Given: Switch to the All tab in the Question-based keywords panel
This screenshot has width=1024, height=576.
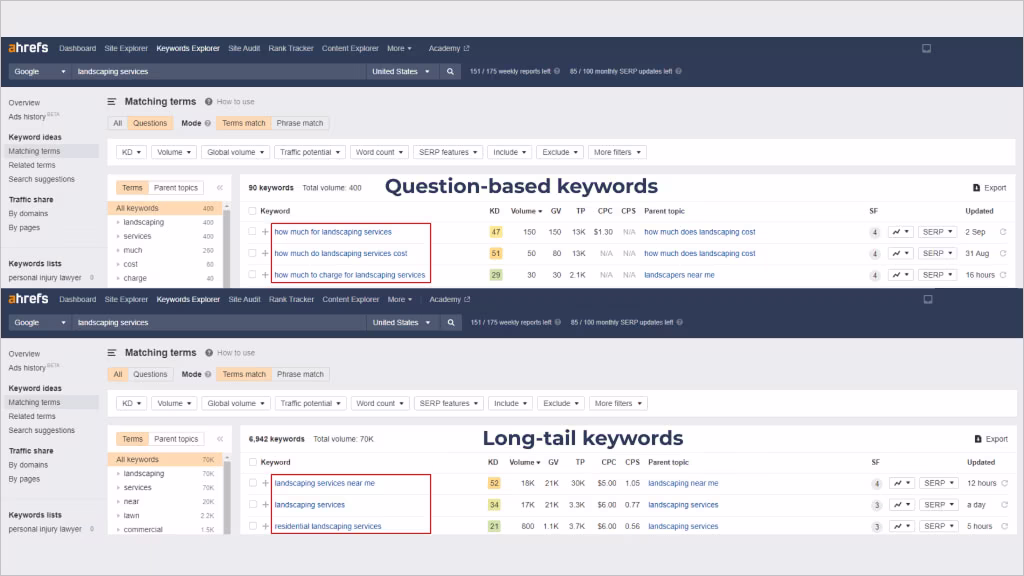Looking at the screenshot, I should (x=118, y=123).
